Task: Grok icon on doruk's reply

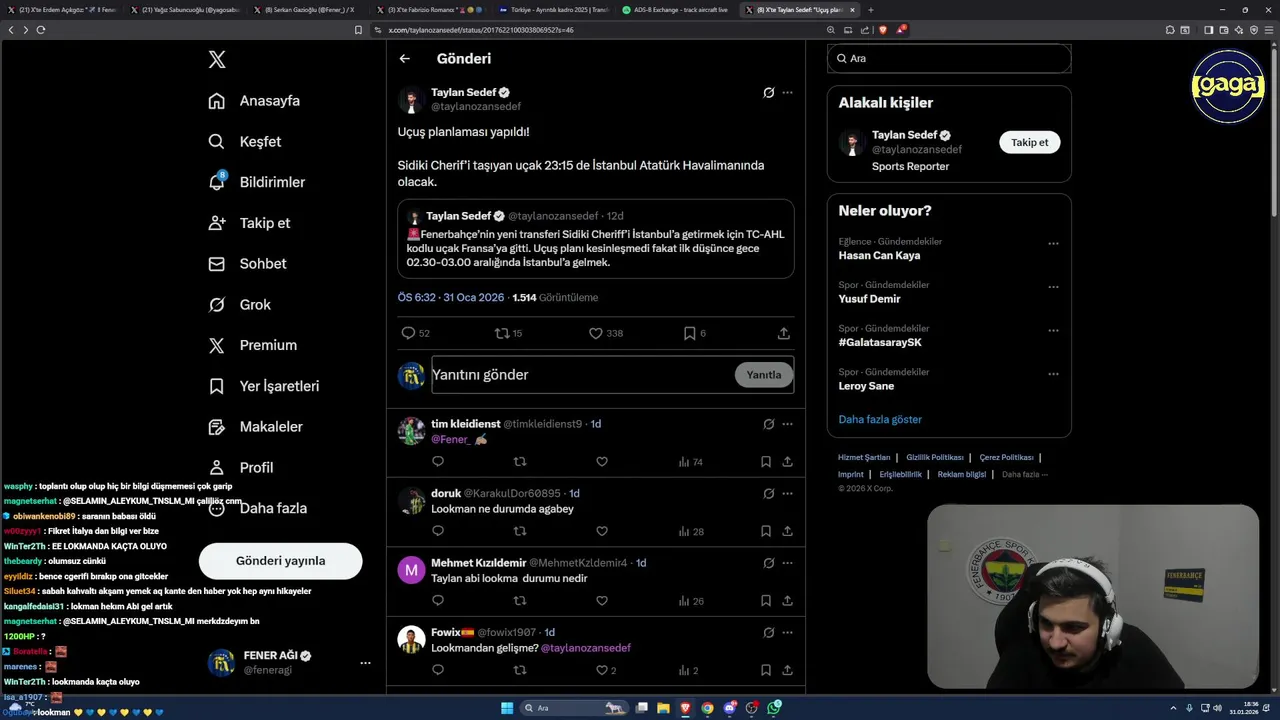Action: pos(768,494)
